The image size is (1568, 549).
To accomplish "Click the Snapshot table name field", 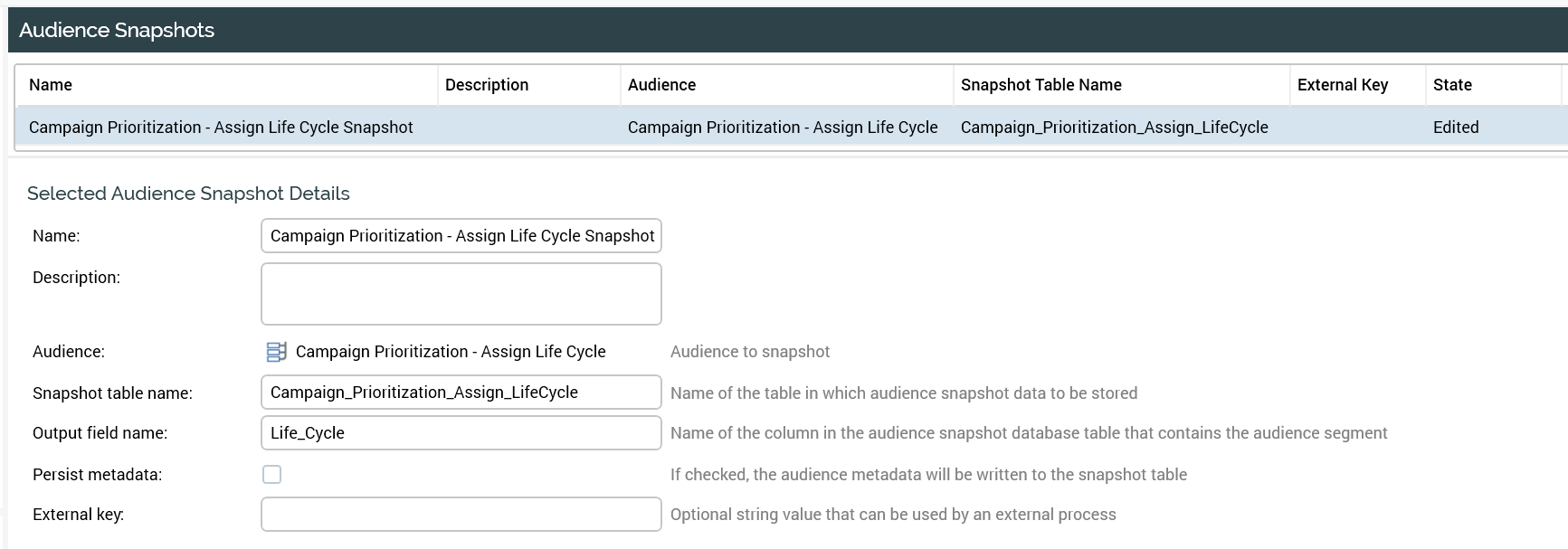I will click(x=461, y=393).
